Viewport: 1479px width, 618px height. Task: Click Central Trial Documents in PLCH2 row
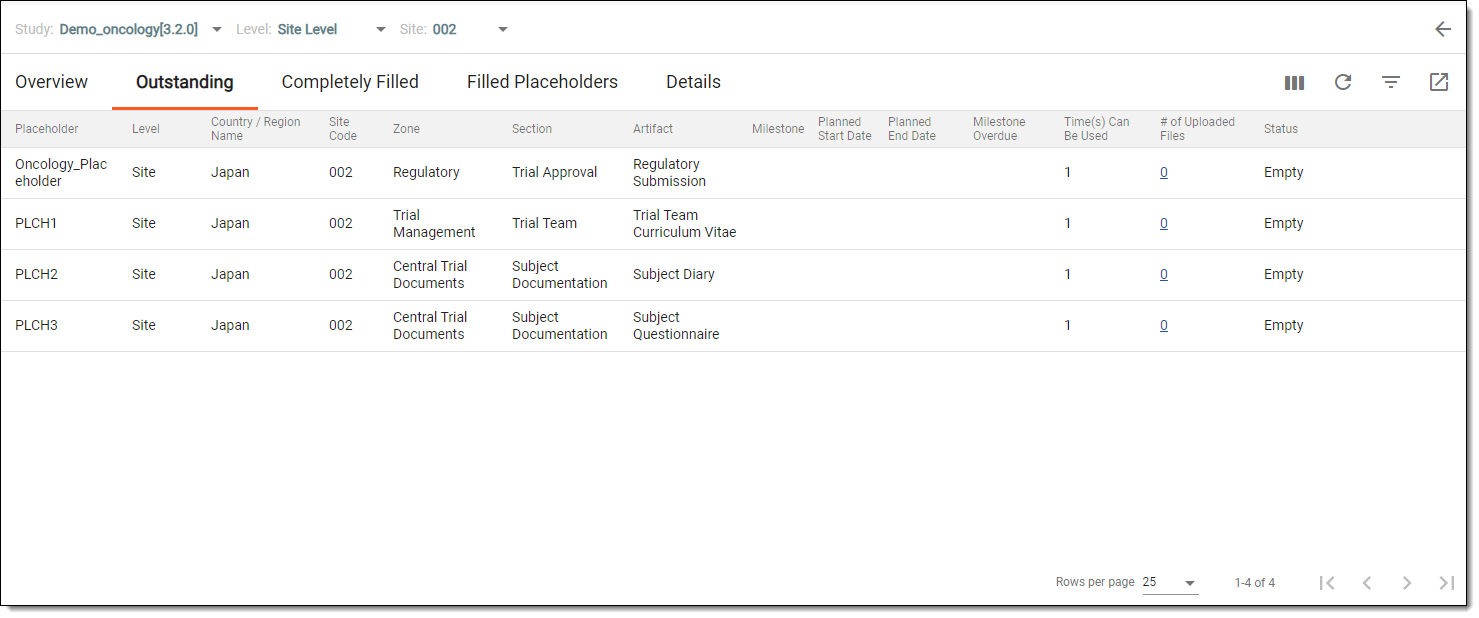(430, 274)
